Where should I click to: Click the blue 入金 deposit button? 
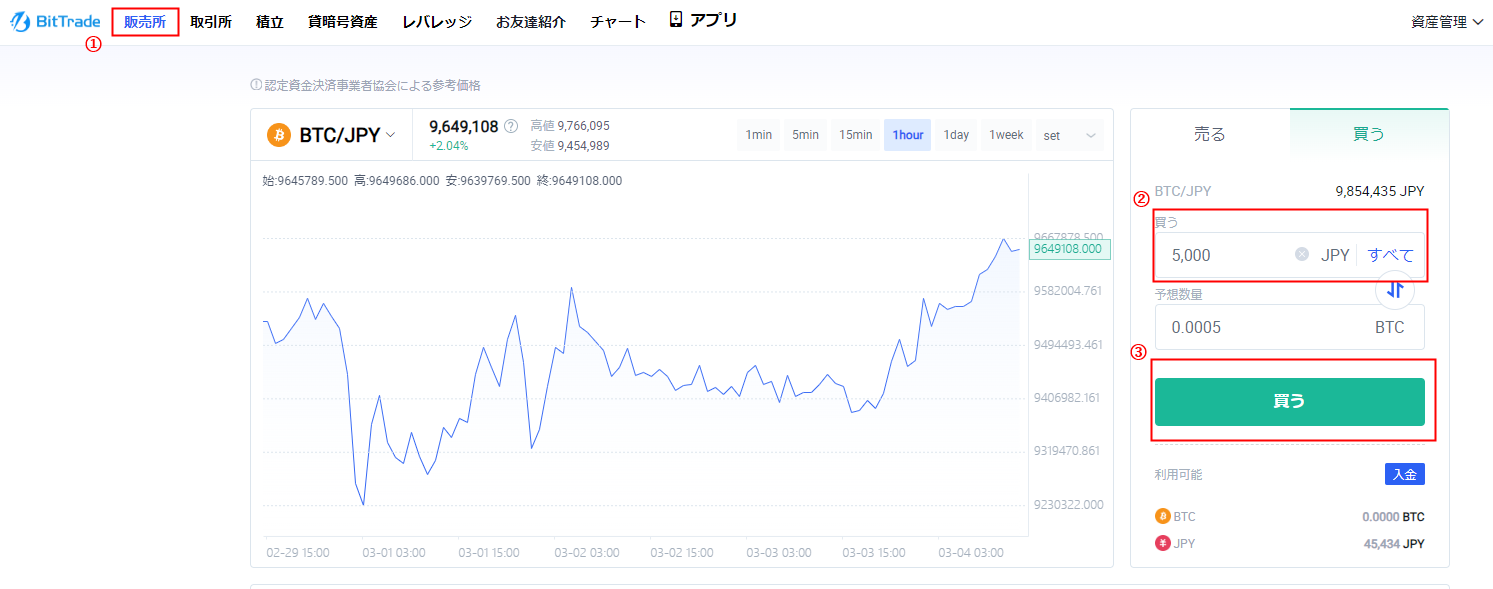[x=1404, y=475]
